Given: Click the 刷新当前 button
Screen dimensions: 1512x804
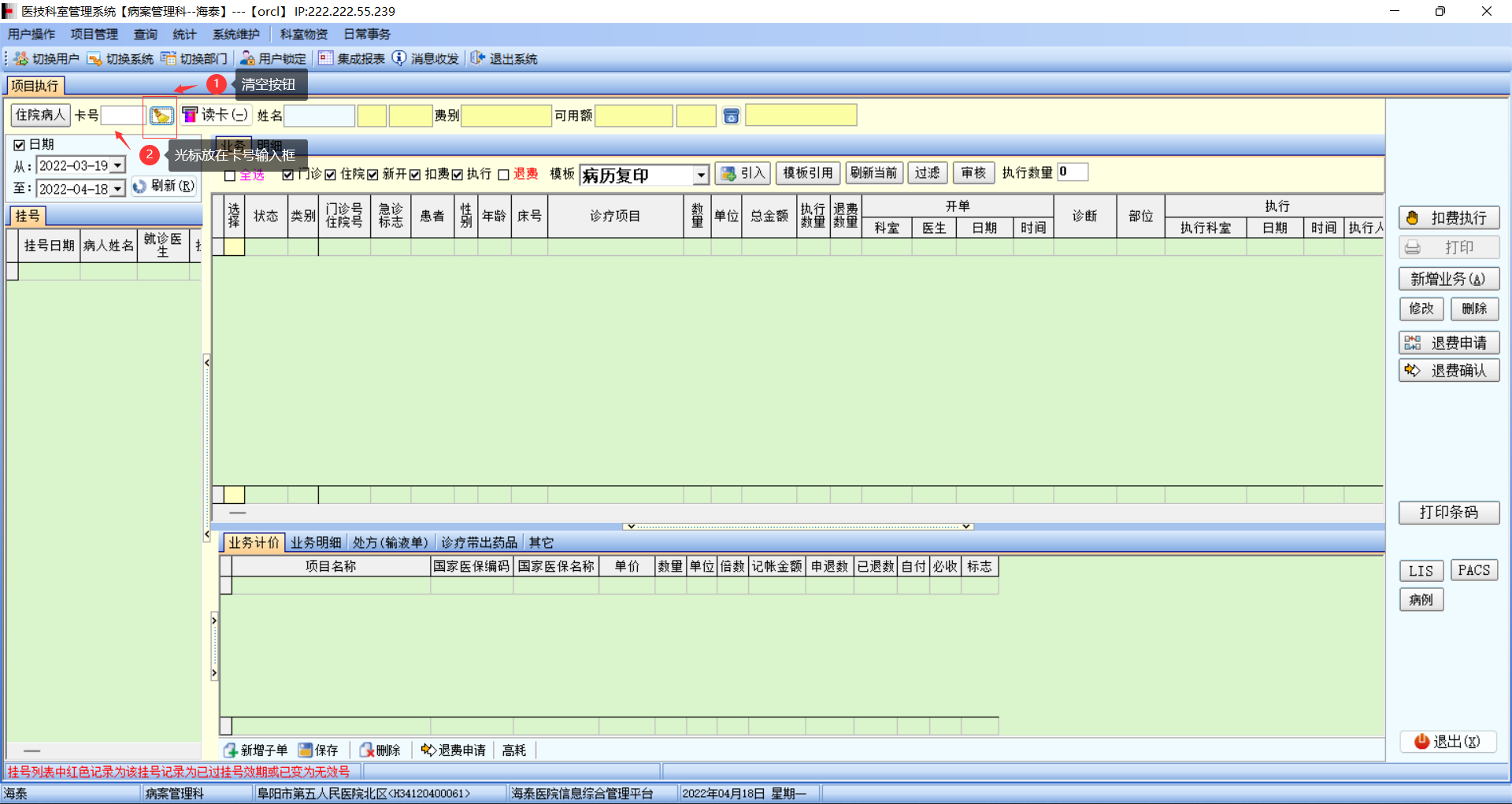Looking at the screenshot, I should point(874,173).
